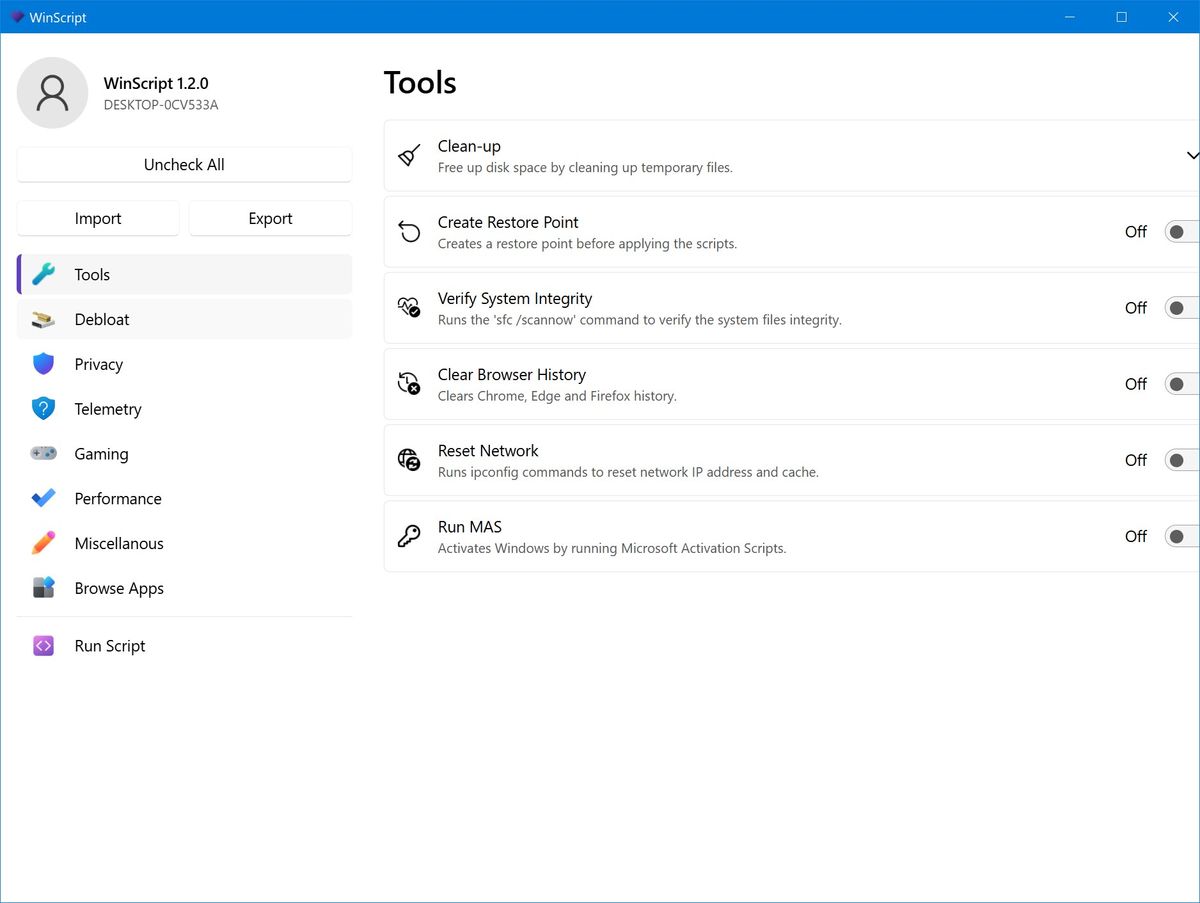Expand the Clean-up section chevron

(1191, 156)
